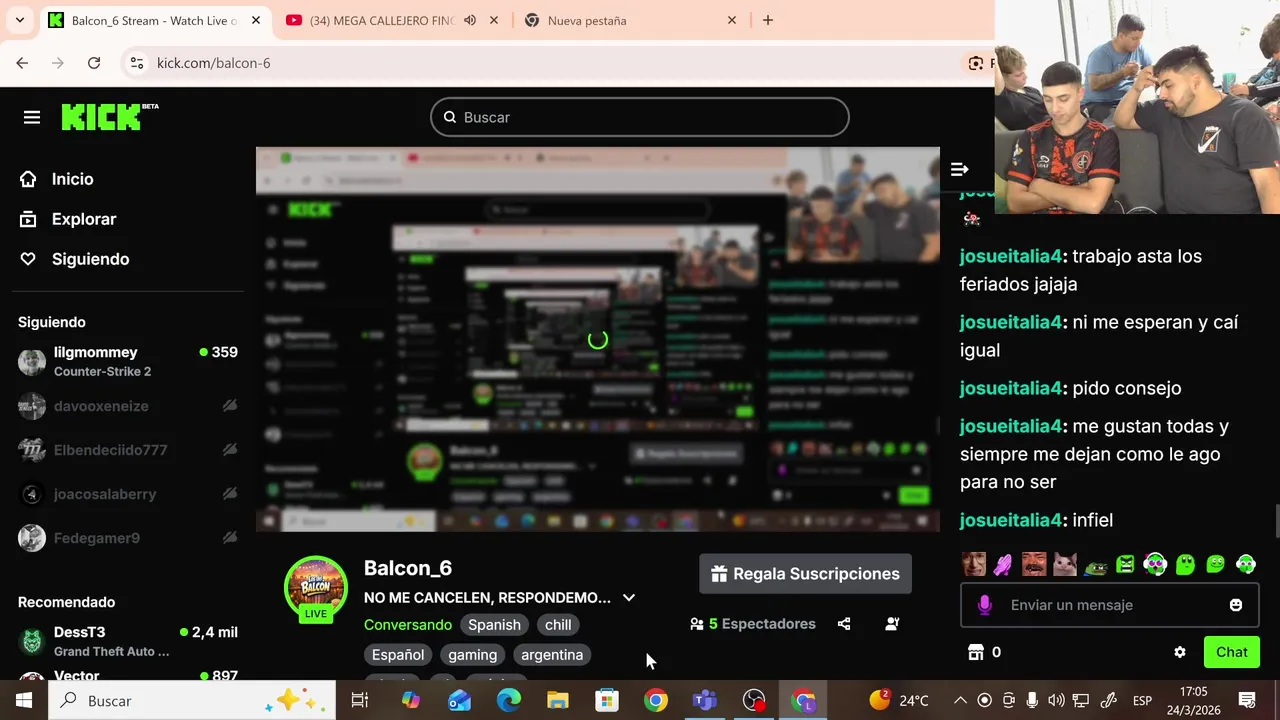Open recommended channel DessT3
Screen dimensions: 1280x720
coord(128,641)
